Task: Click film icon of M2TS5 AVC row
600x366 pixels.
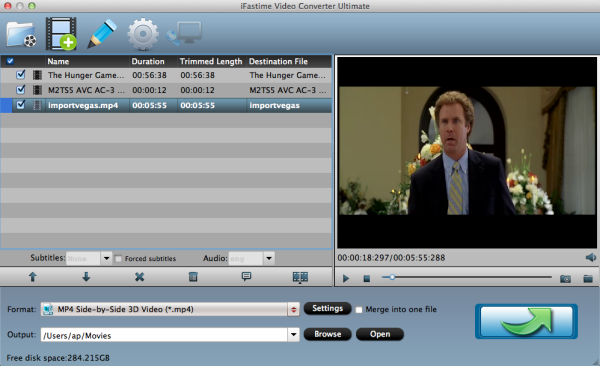Action: coord(37,90)
